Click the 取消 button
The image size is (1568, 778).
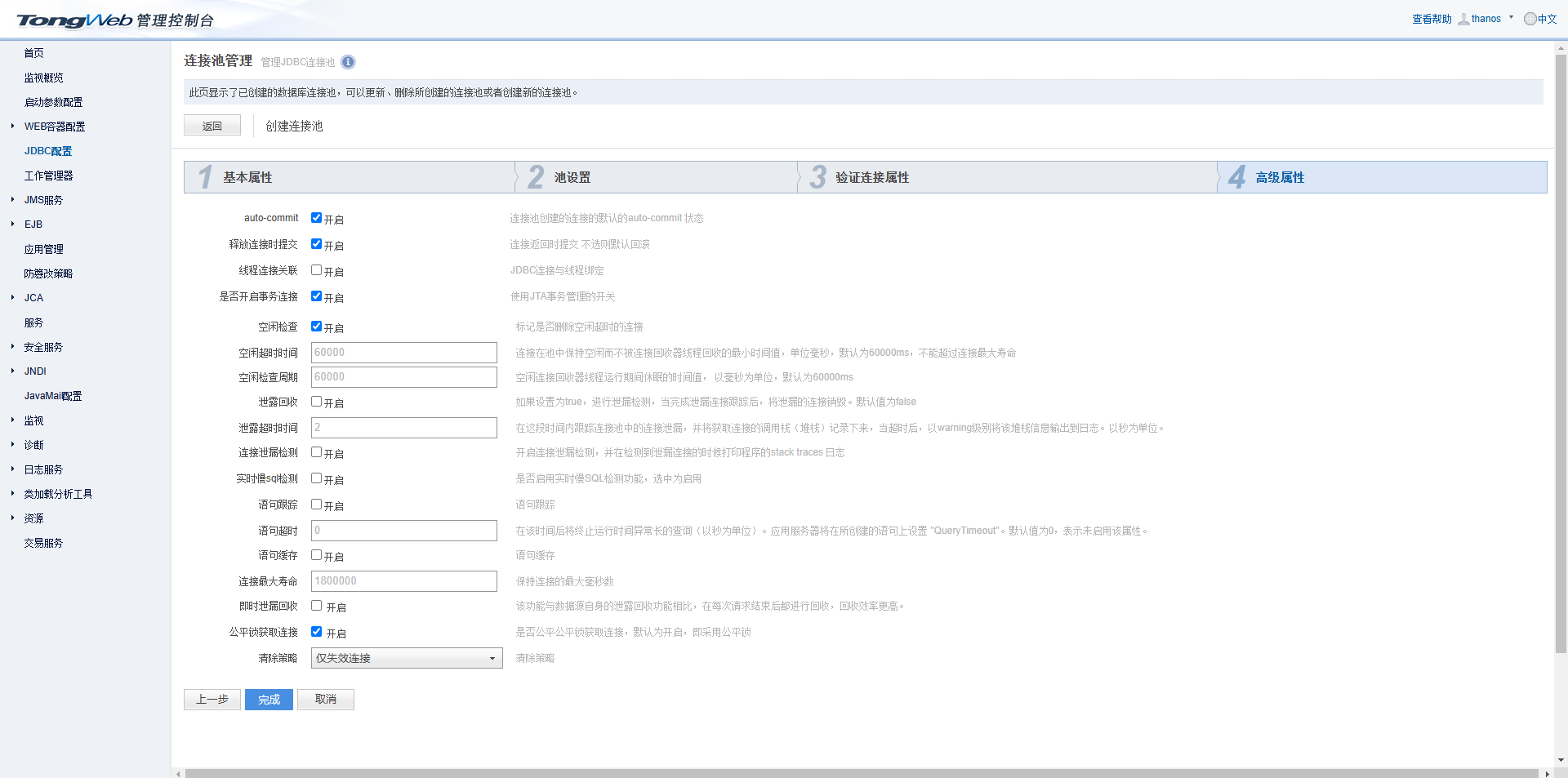pos(326,700)
